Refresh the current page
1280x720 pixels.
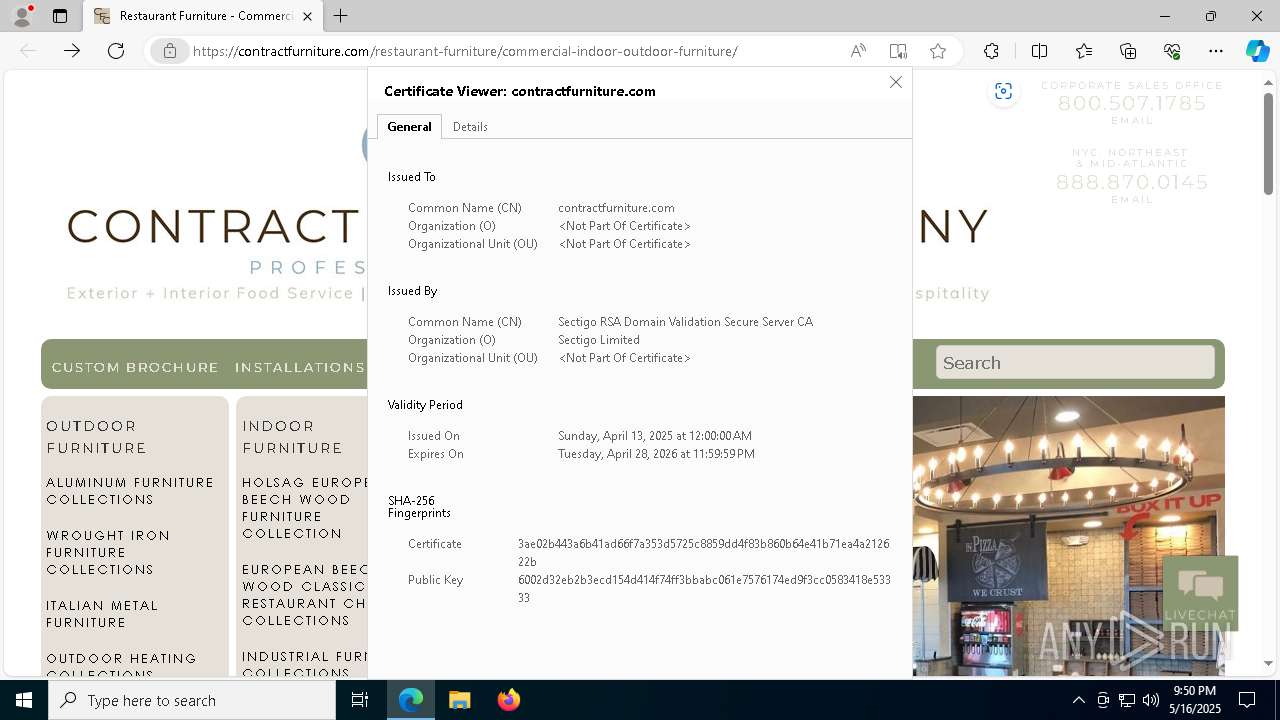click(x=116, y=51)
